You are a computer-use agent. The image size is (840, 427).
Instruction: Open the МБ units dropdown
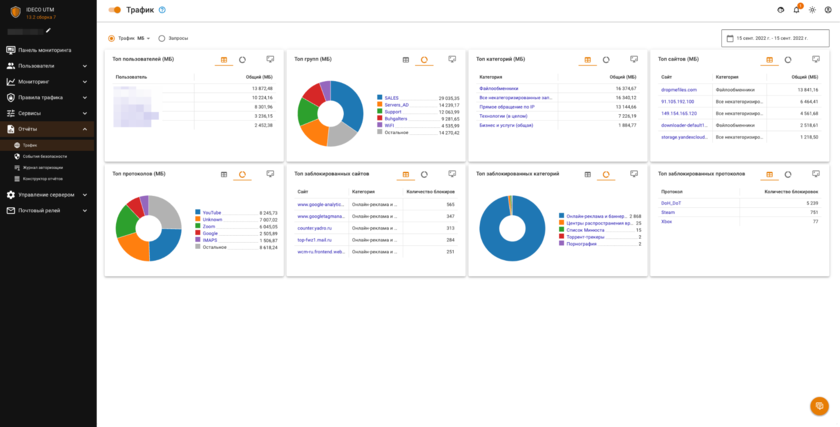(x=144, y=38)
